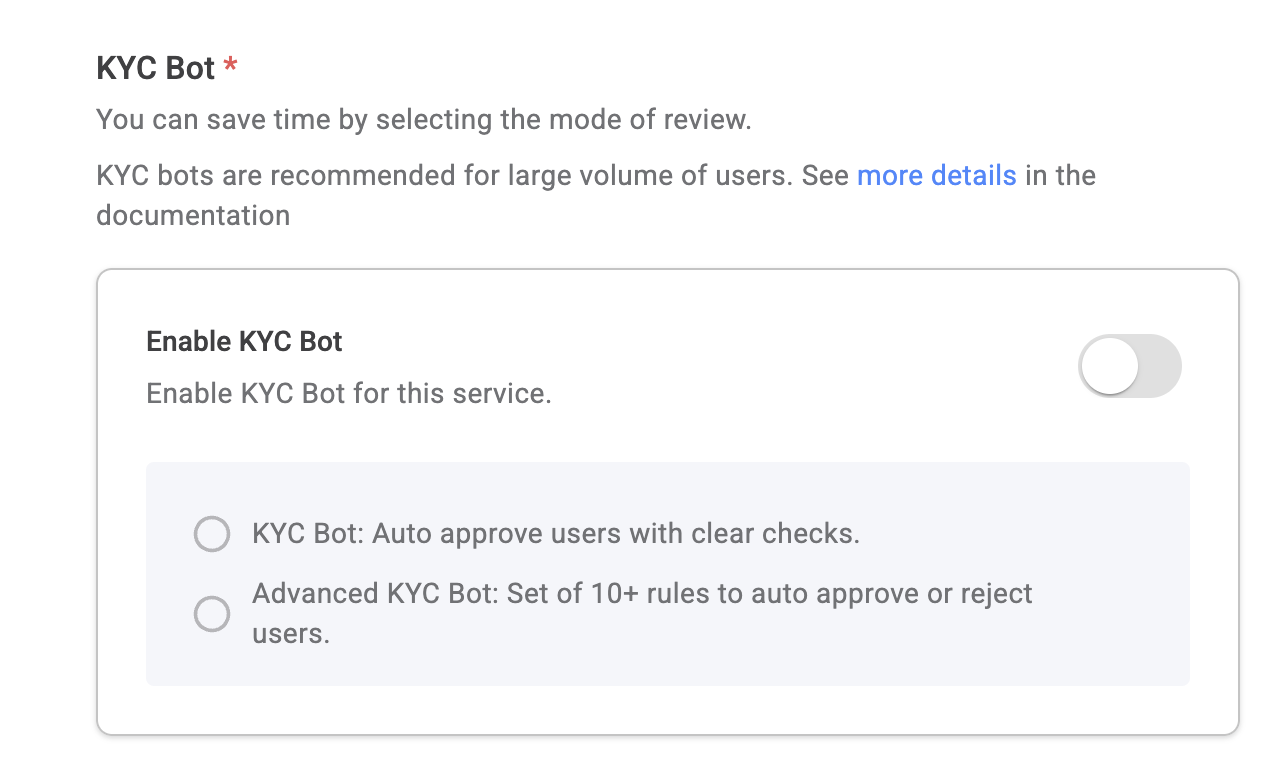Viewport: 1278px width, 760px height.
Task: Click the "KYC Bot" section title
Action: click(155, 68)
